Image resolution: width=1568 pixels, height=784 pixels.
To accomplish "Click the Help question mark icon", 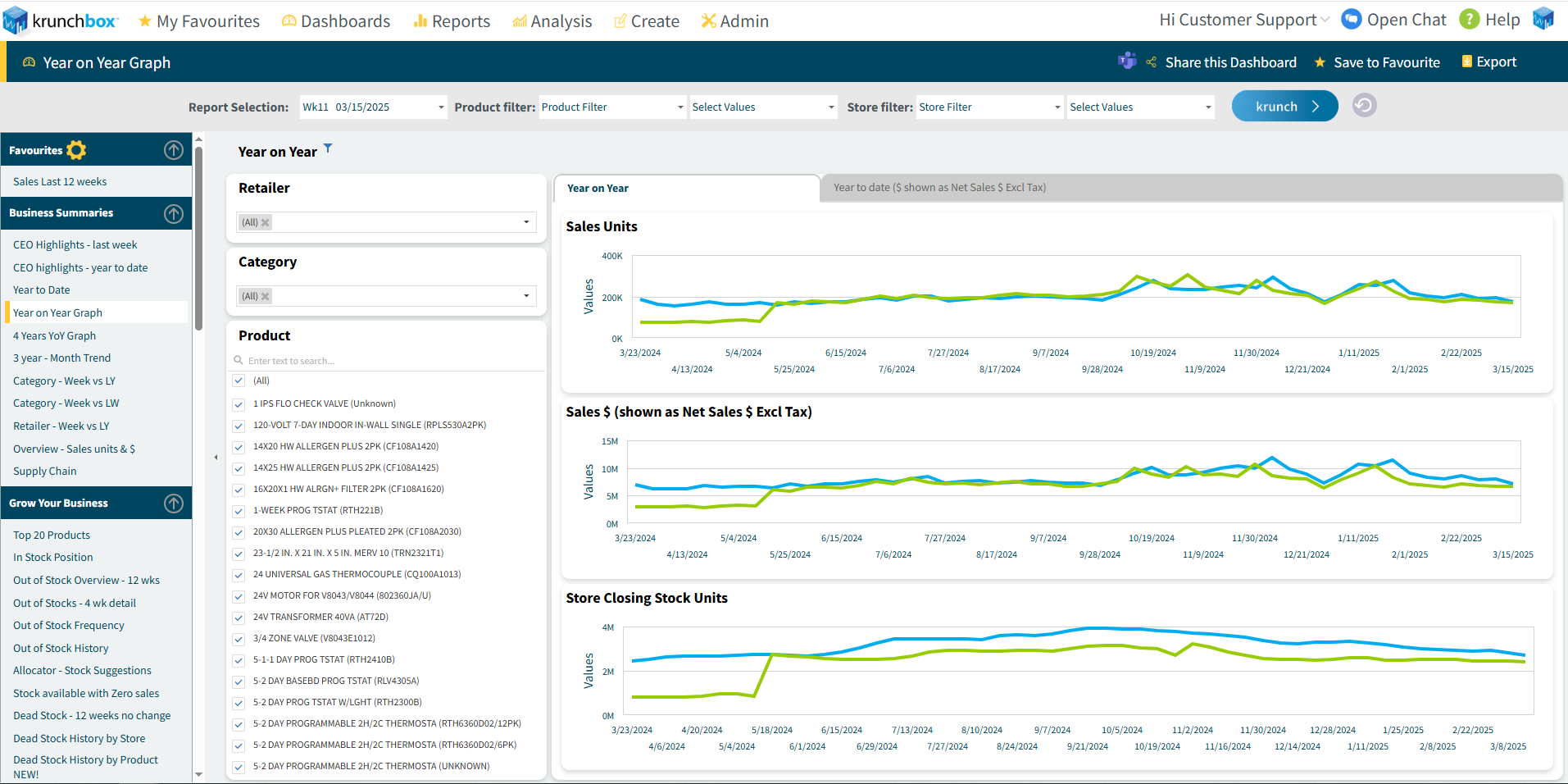I will 1469,20.
